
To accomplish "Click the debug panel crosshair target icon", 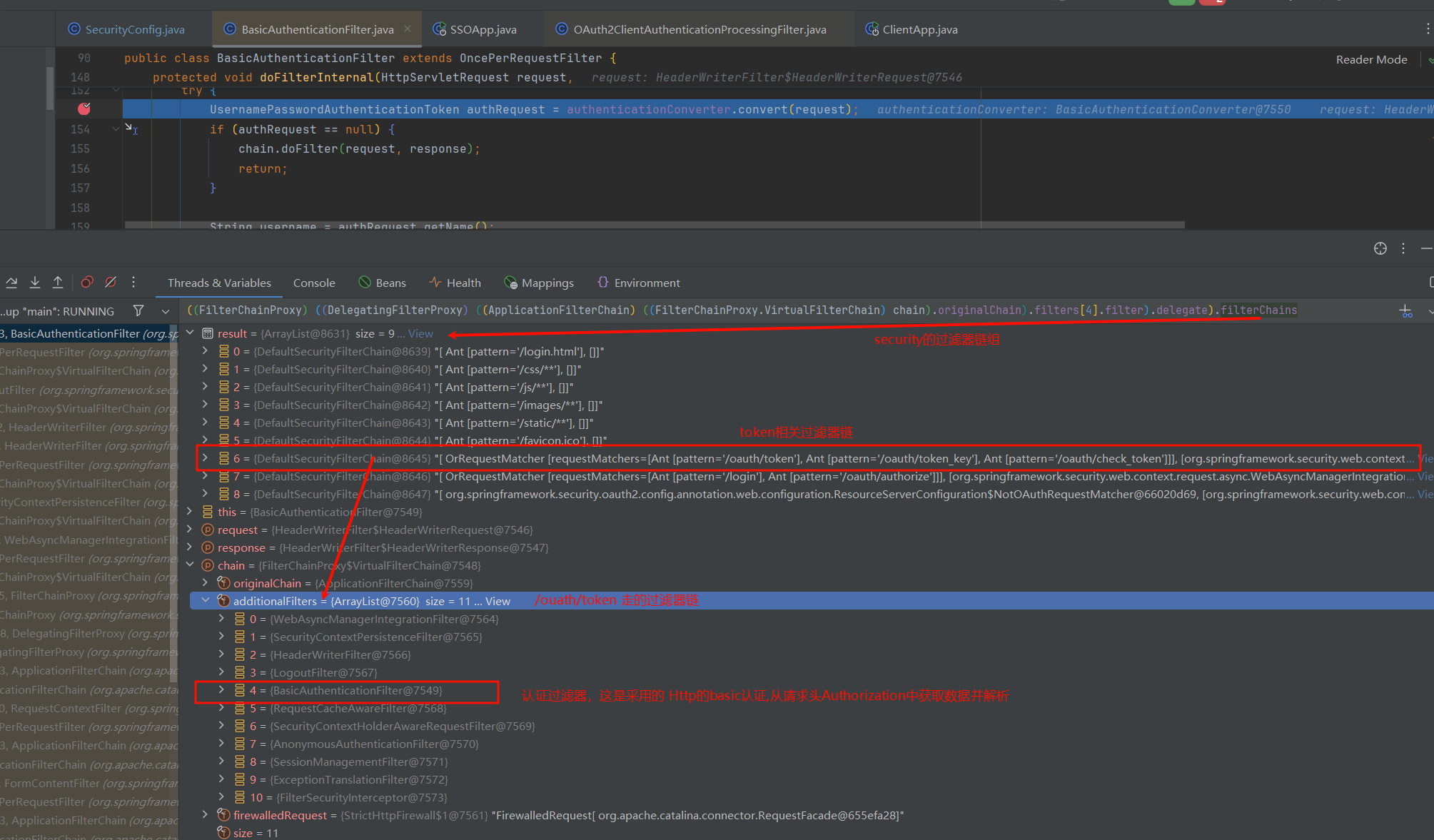I will tap(1380, 248).
